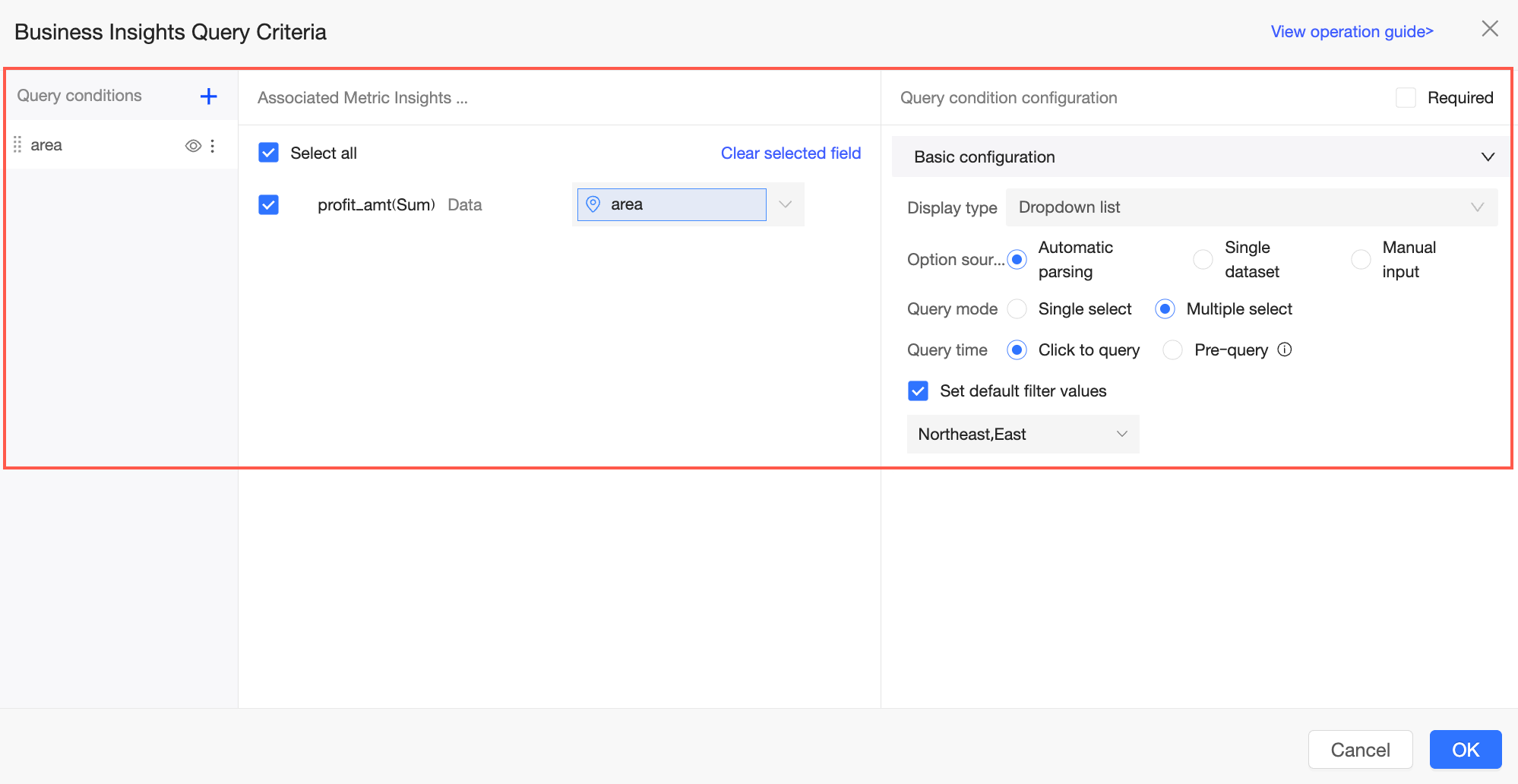
Task: Open View operation guide link
Action: click(x=1352, y=32)
